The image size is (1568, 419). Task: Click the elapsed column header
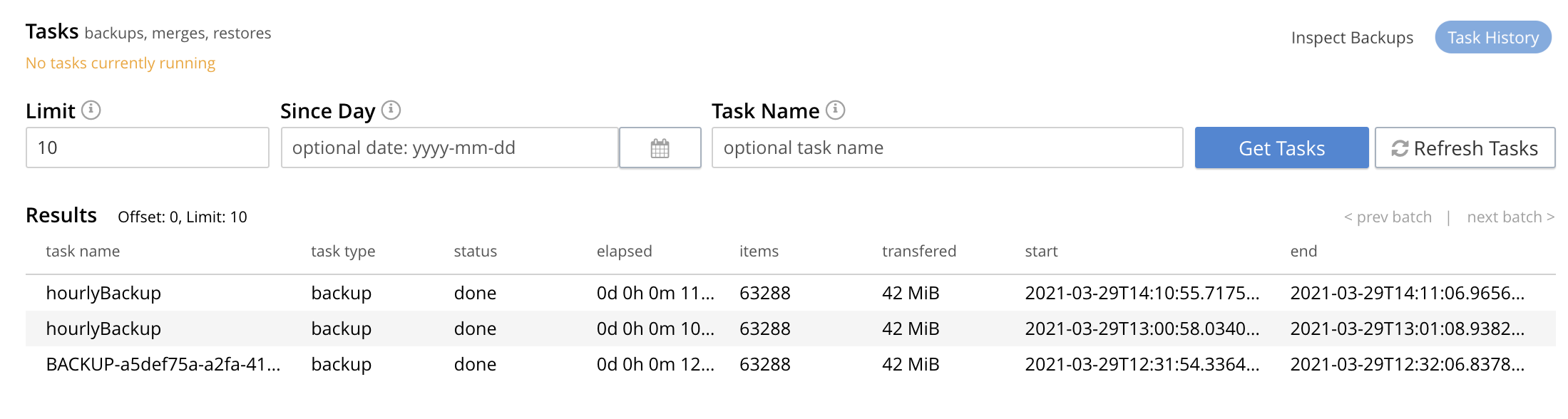(x=624, y=252)
